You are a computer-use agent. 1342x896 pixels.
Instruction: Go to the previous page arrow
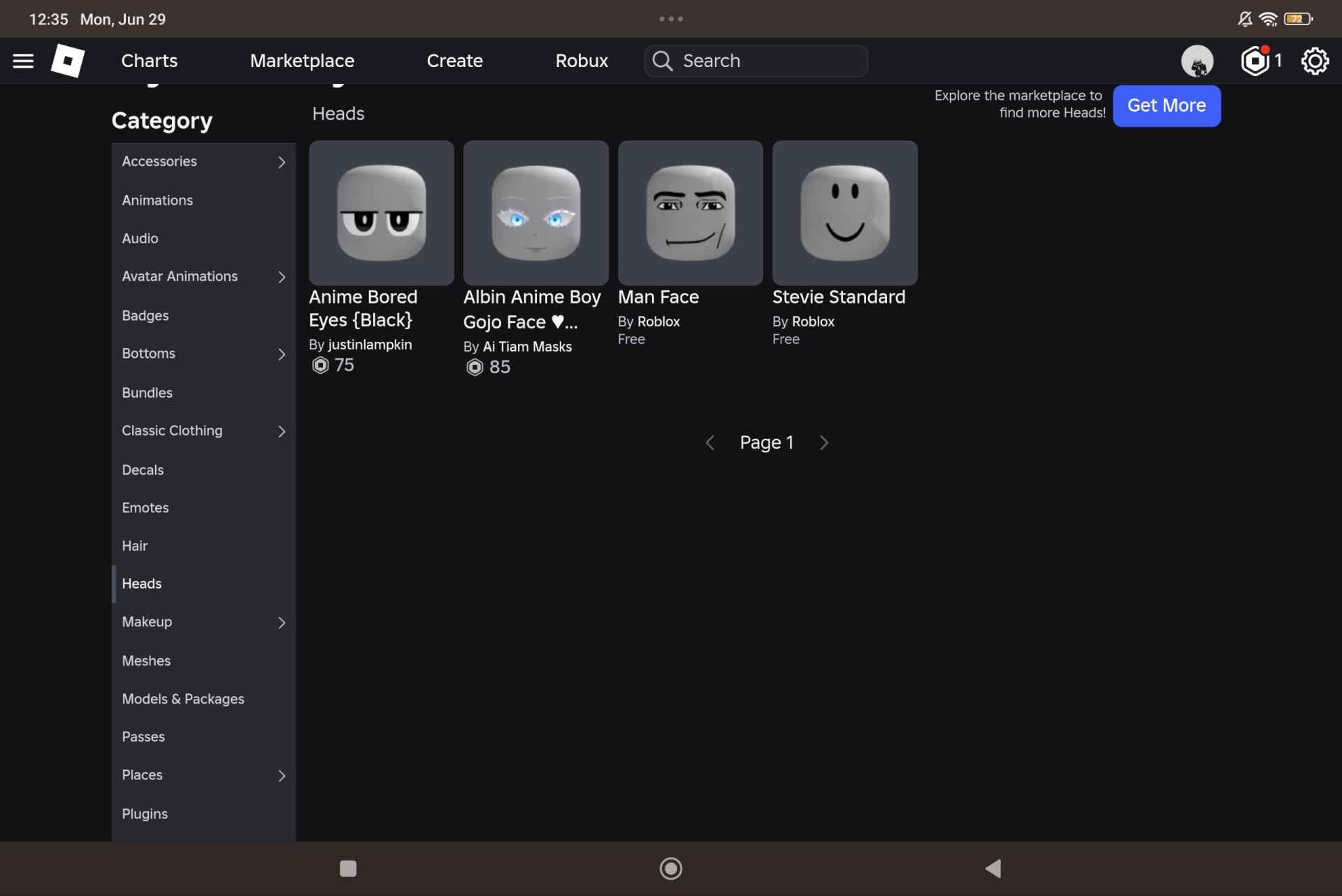tap(709, 443)
